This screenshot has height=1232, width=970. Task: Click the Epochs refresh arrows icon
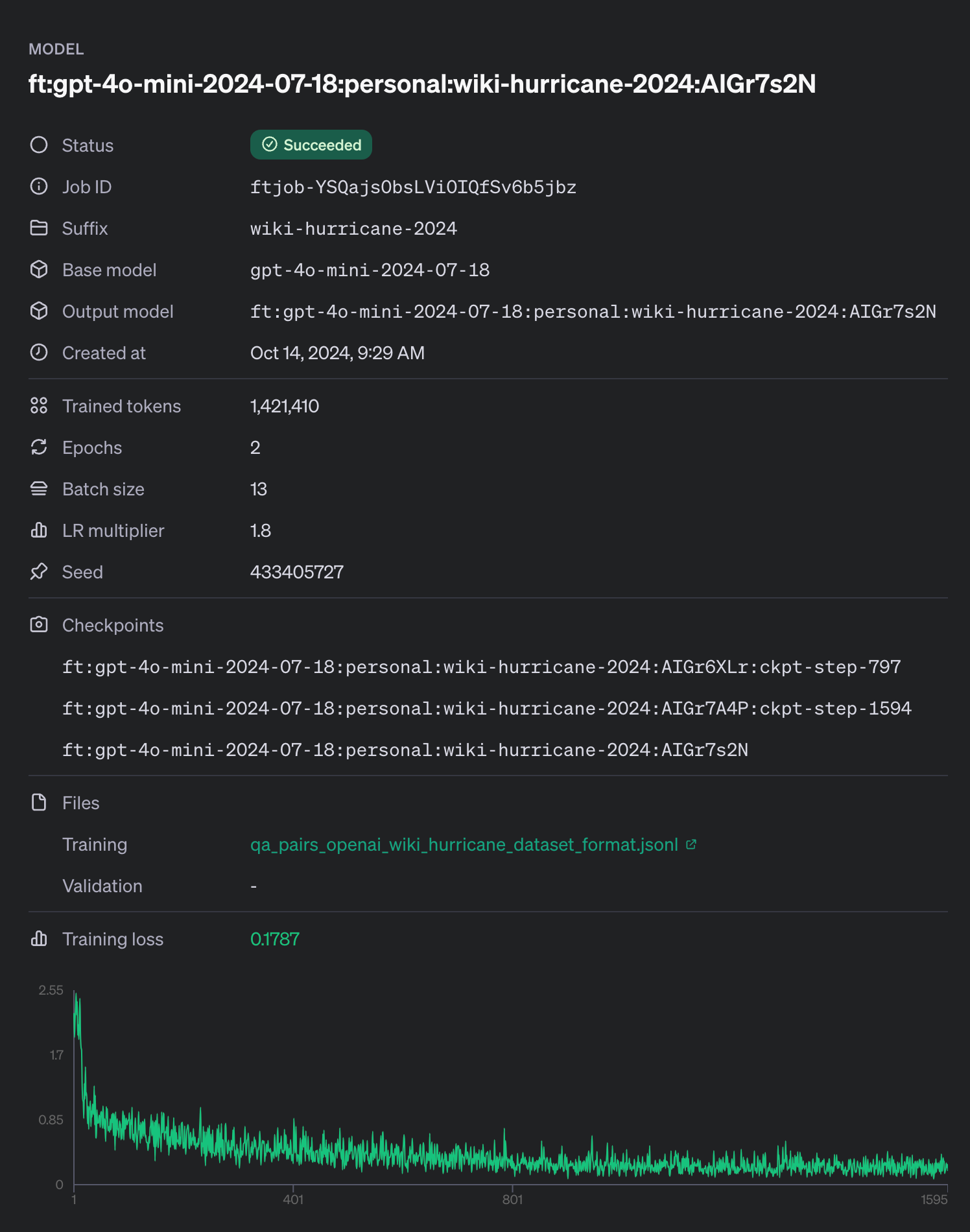[39, 447]
